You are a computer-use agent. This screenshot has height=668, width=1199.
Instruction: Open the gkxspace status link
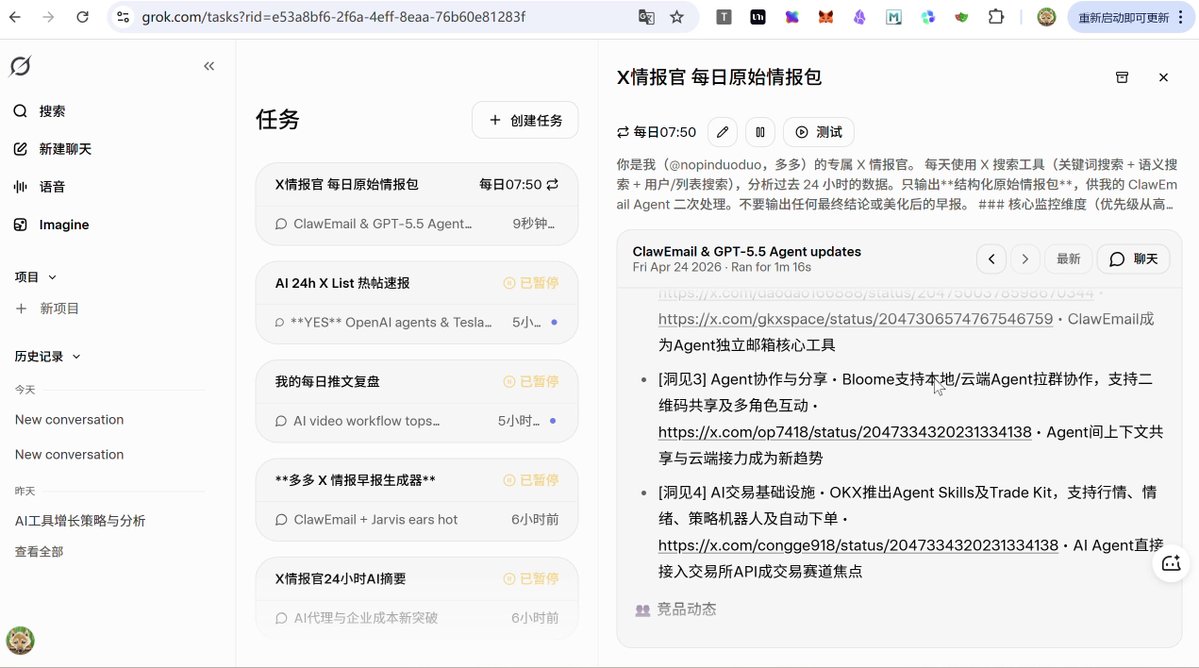855,319
